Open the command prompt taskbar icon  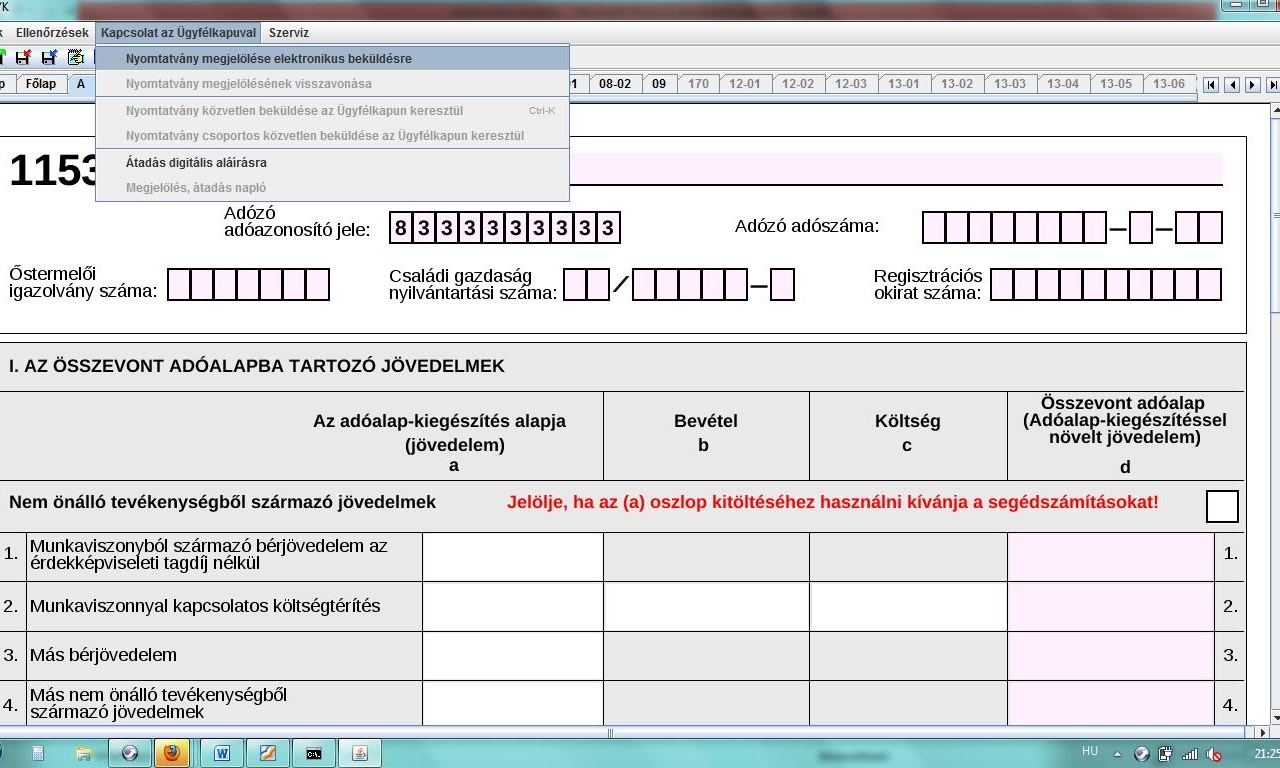314,753
